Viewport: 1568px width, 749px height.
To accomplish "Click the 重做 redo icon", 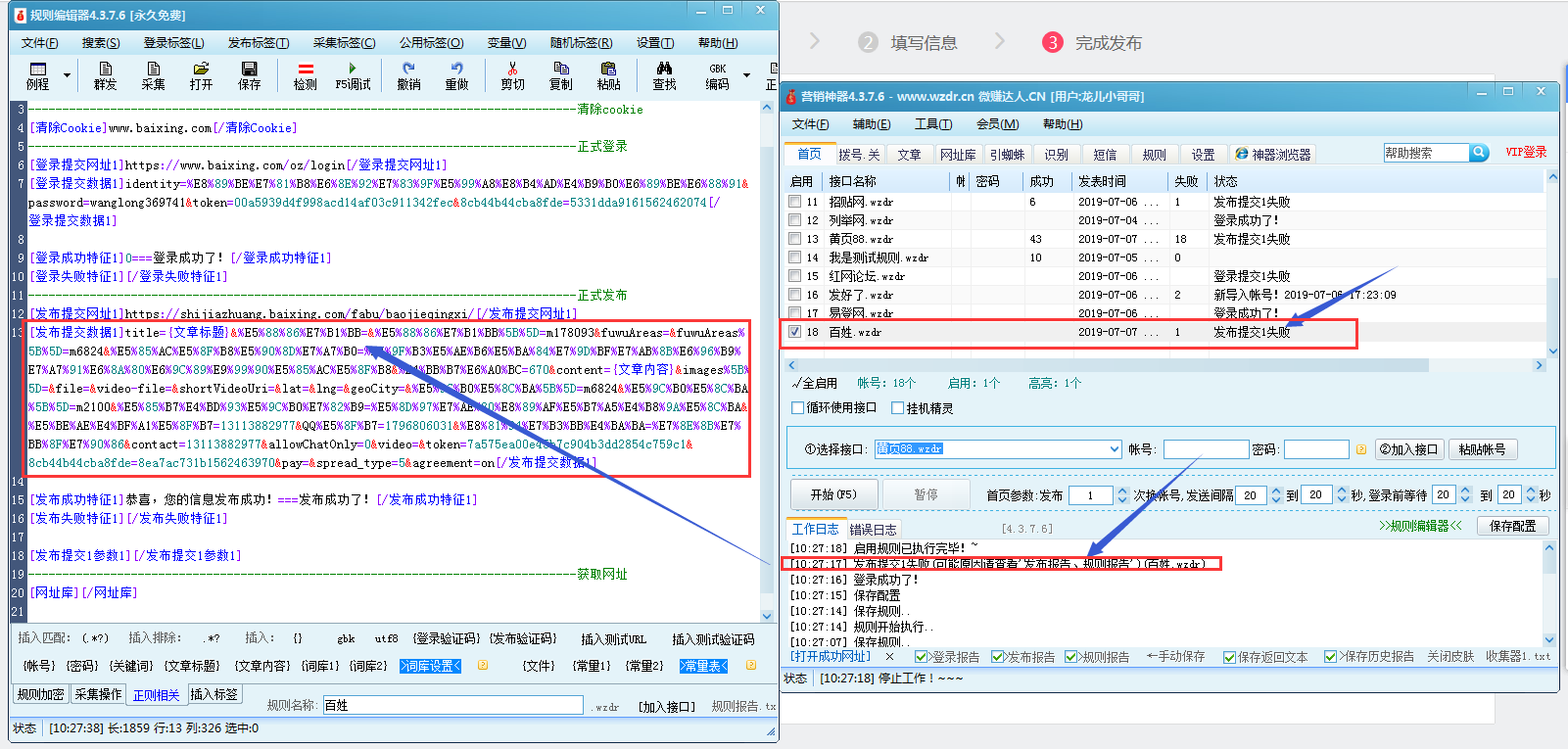I will (457, 75).
